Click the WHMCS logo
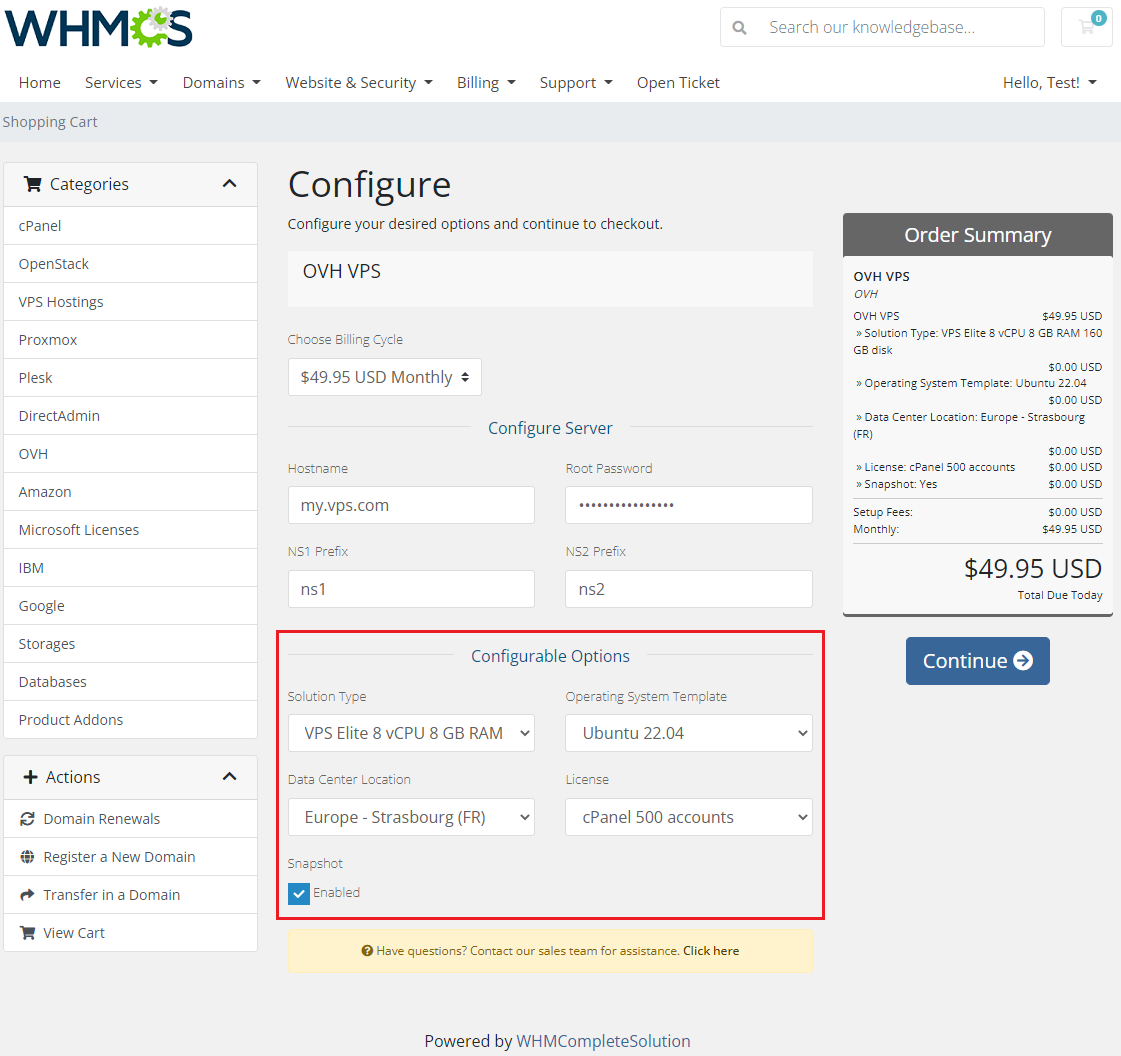Image resolution: width=1121 pixels, height=1056 pixels. tap(99, 28)
